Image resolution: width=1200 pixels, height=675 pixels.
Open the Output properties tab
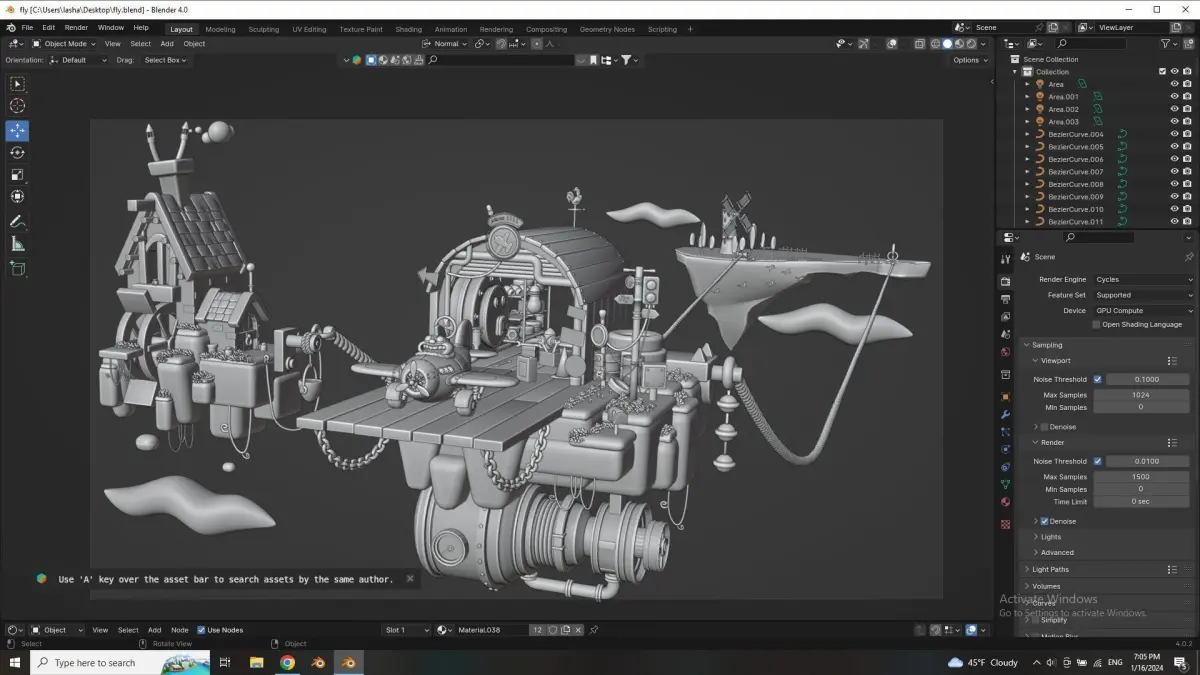pyautogui.click(x=1005, y=299)
